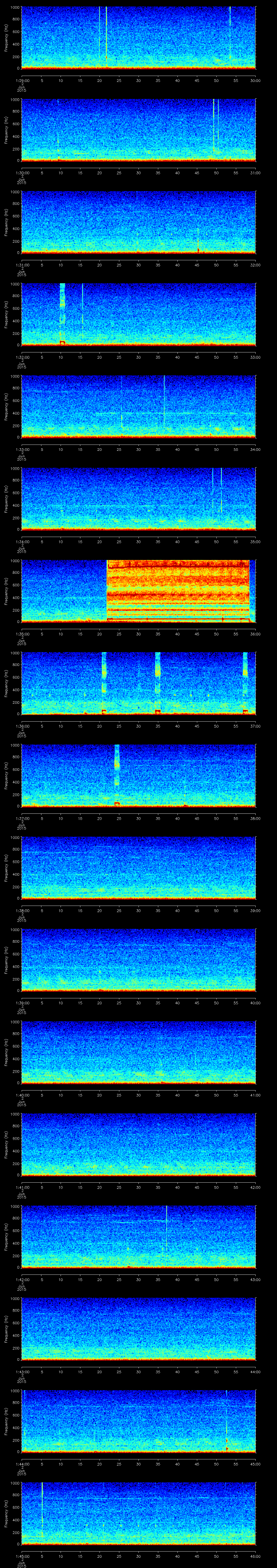Click the 39:00 end time label

click(255, 910)
